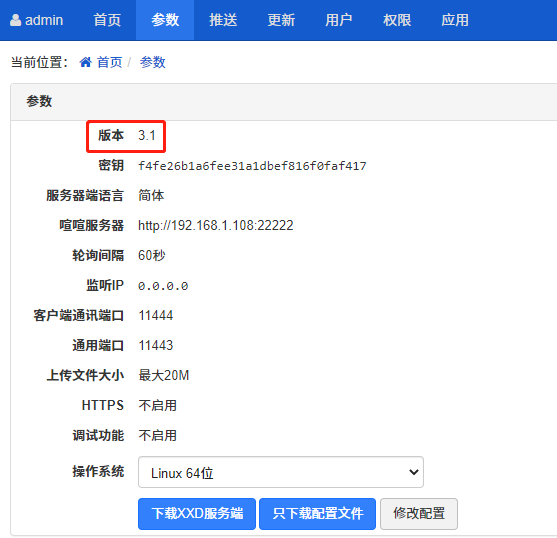The image size is (557, 538).
Task: Click the admin user icon
Action: (15, 20)
